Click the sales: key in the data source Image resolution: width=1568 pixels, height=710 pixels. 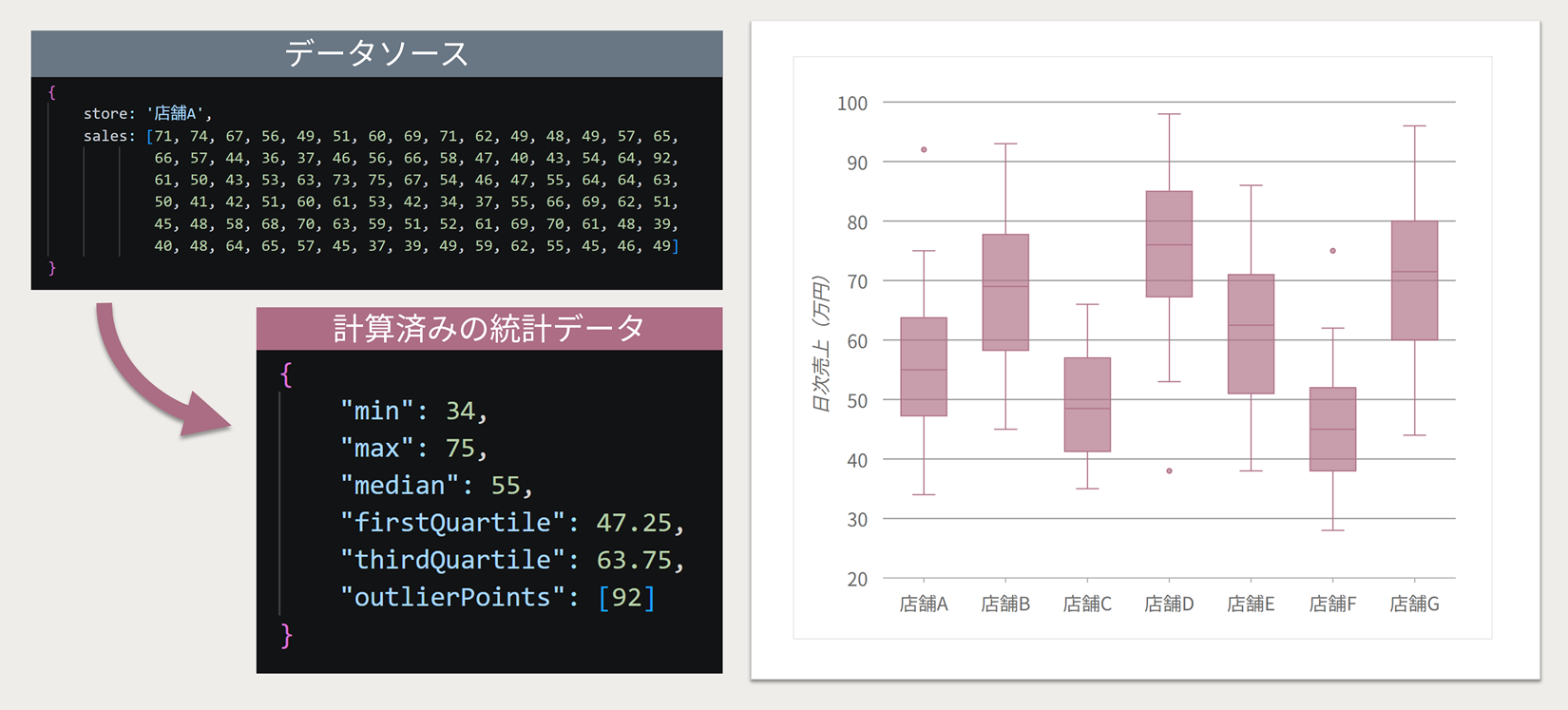(x=109, y=136)
